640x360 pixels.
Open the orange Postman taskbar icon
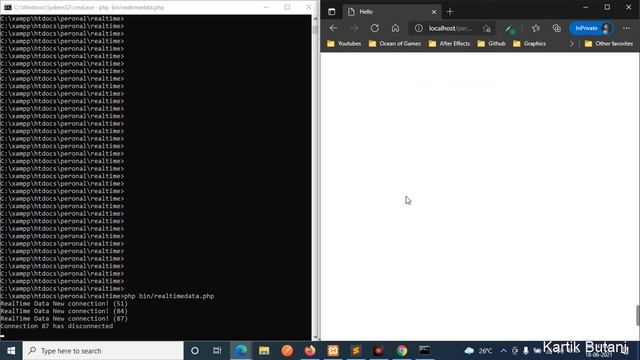(287, 351)
